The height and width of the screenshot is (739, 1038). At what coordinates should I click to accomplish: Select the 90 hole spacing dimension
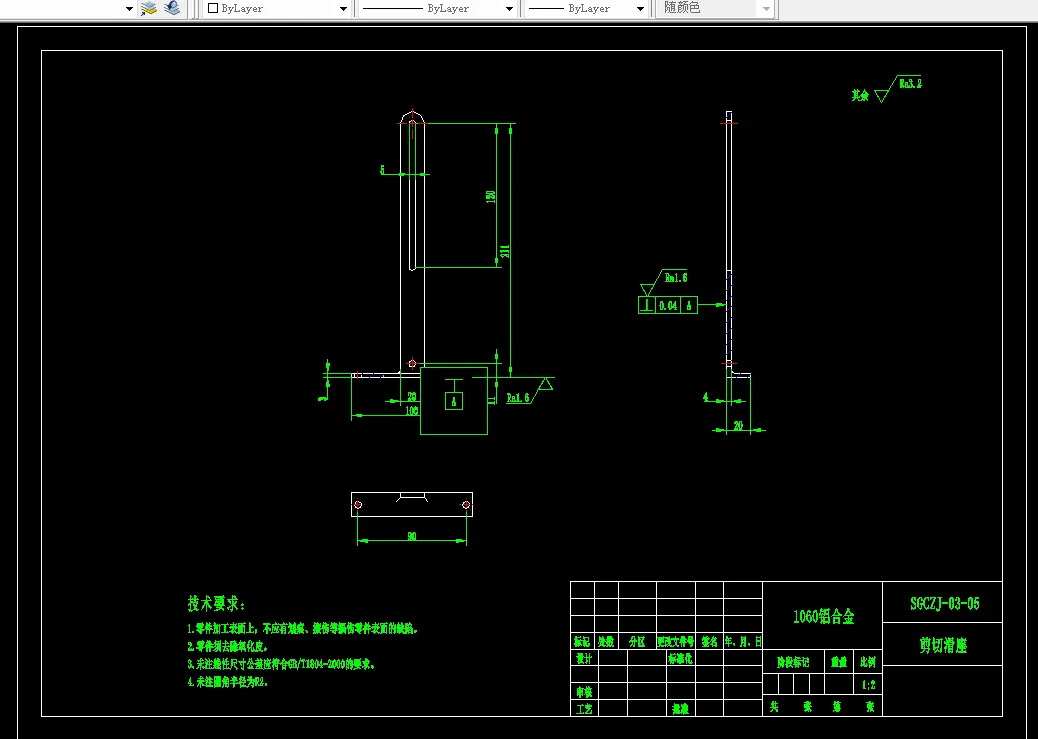click(412, 536)
